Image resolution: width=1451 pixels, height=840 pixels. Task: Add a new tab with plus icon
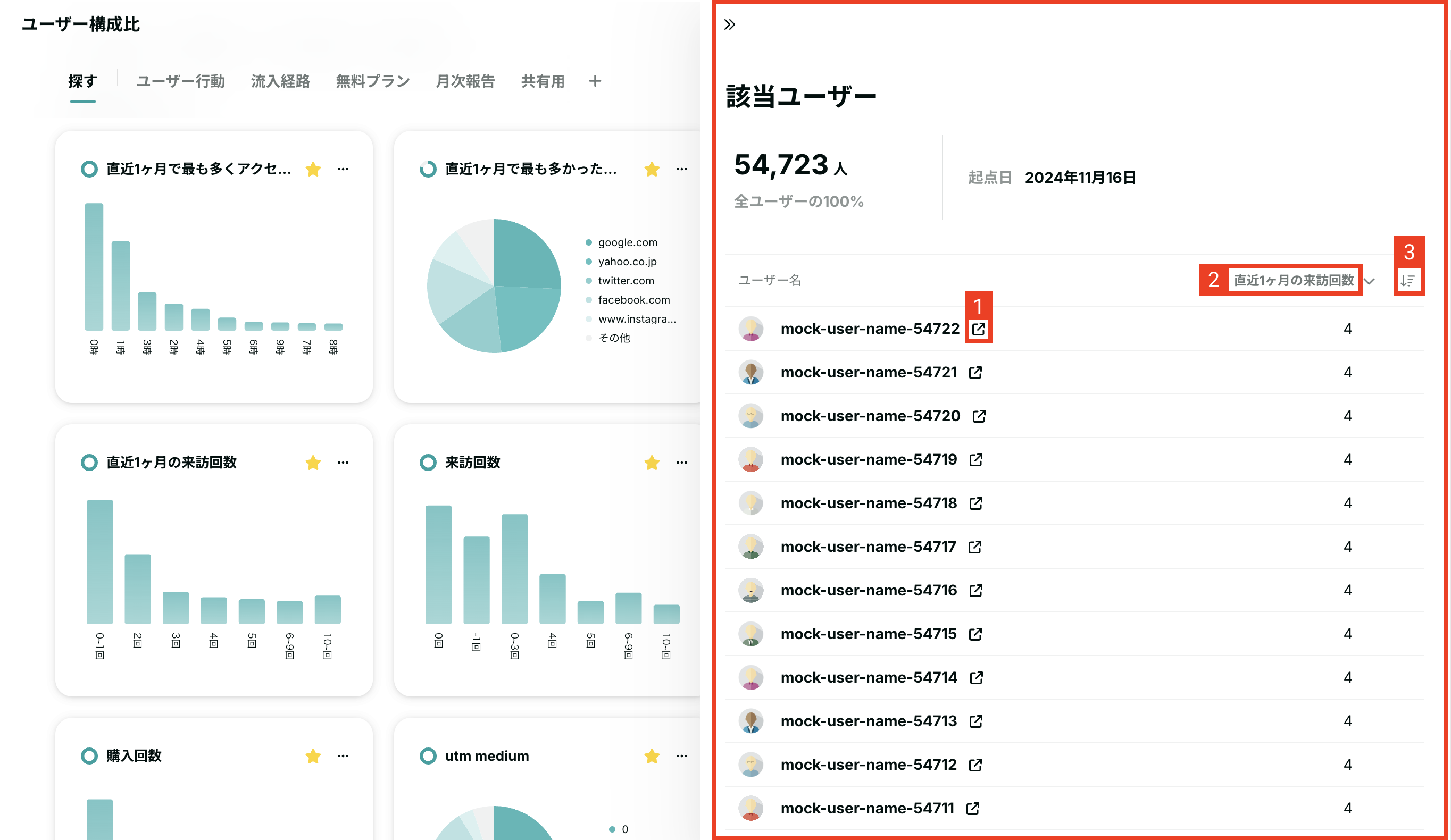click(595, 81)
